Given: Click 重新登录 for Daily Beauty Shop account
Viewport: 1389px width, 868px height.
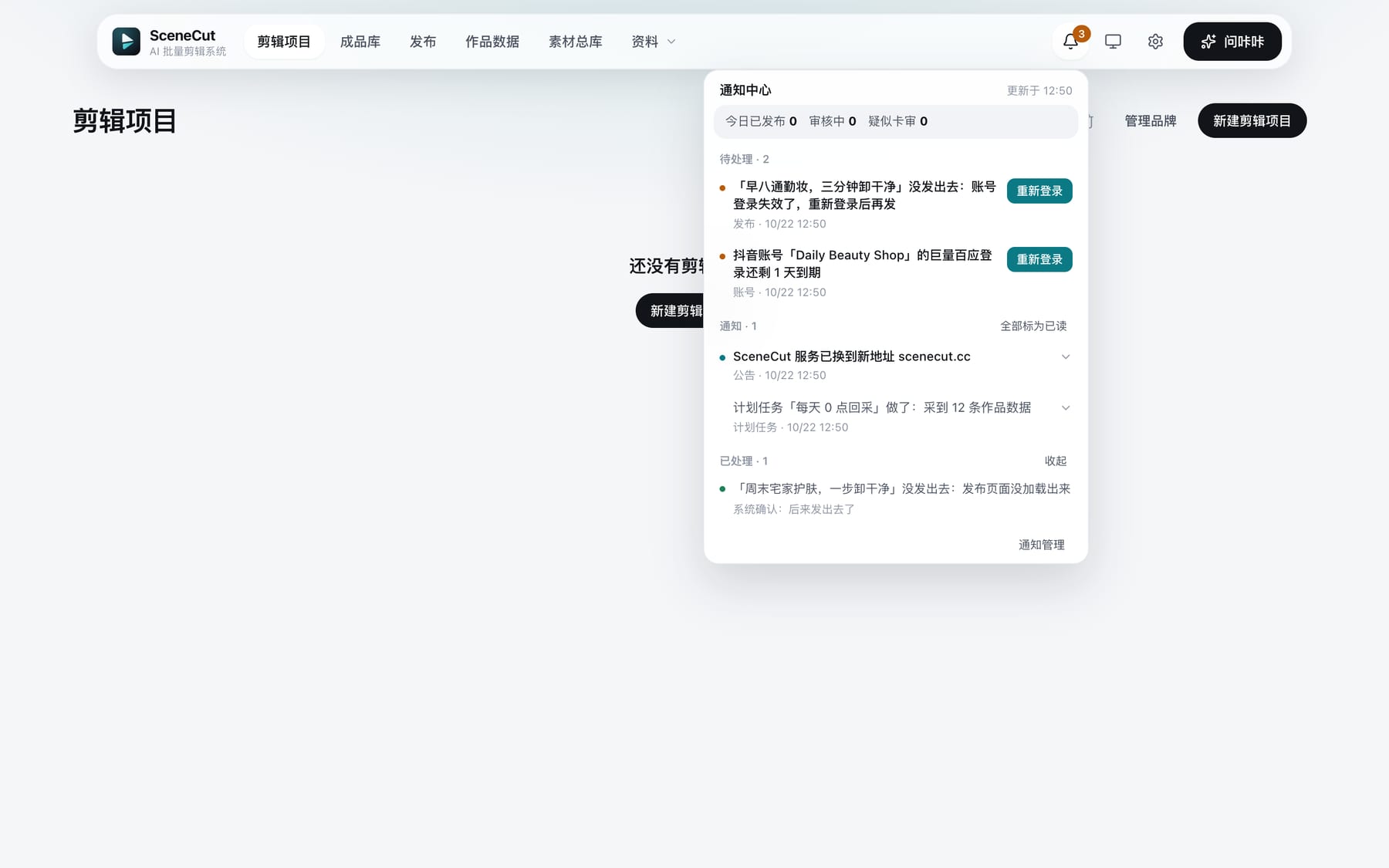Looking at the screenshot, I should click(1039, 259).
